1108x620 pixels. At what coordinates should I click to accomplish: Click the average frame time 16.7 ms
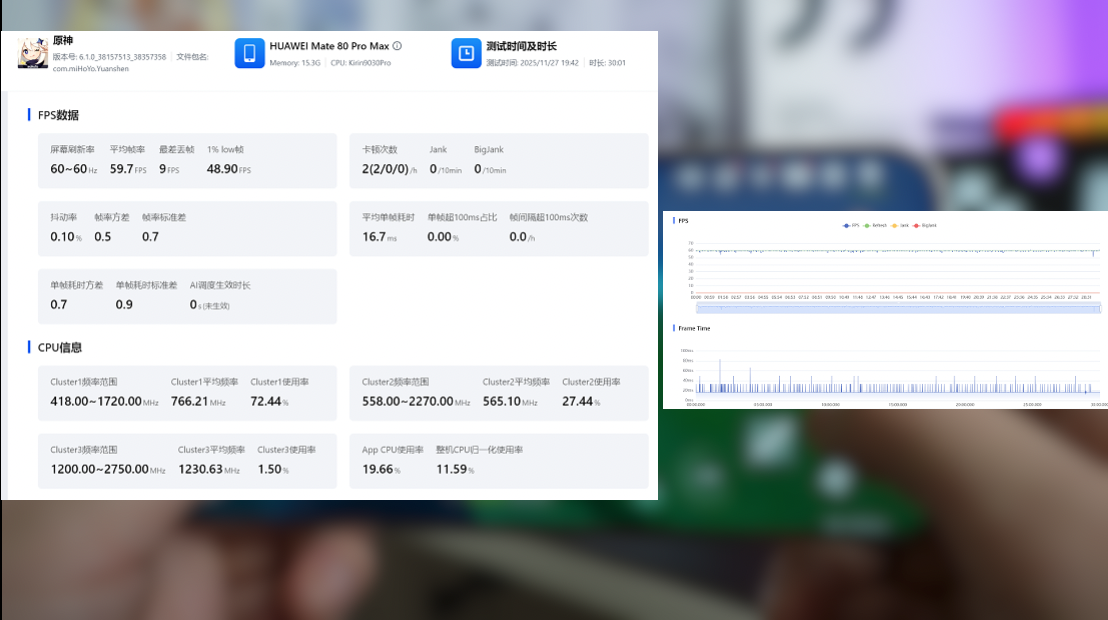pos(379,237)
